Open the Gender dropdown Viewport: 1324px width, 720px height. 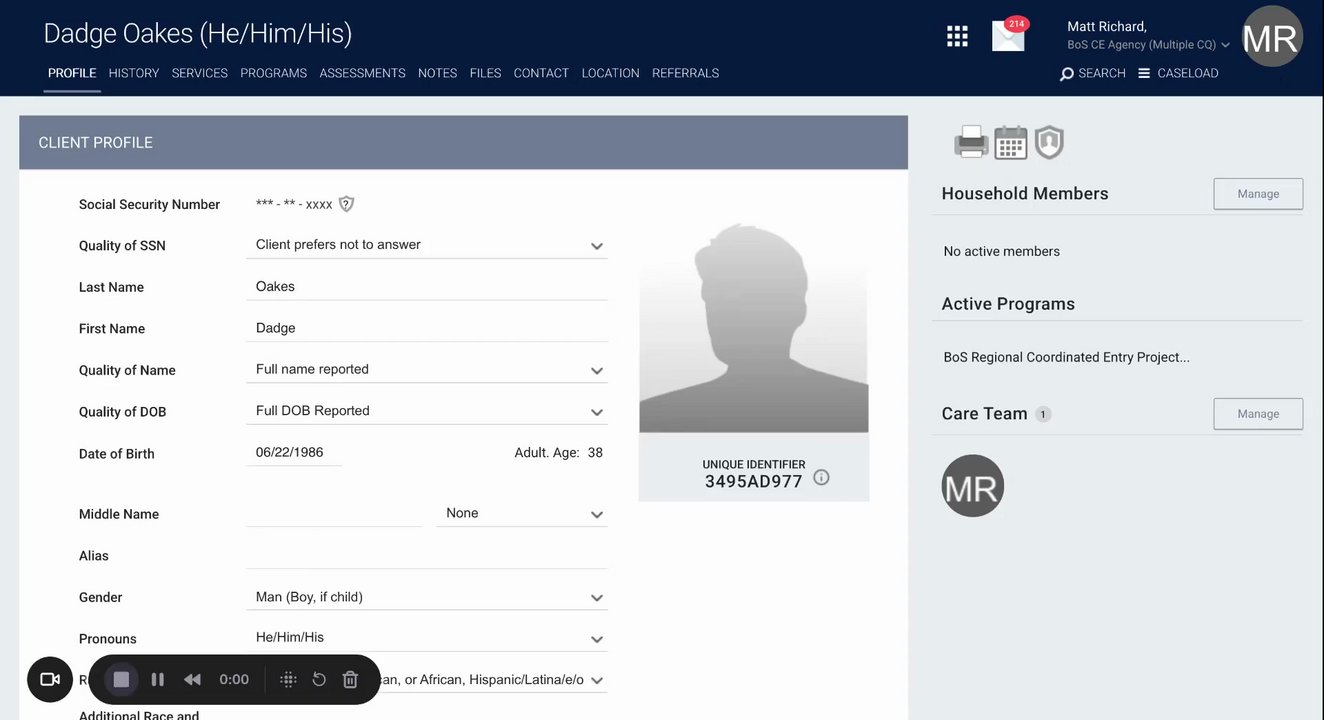point(427,597)
